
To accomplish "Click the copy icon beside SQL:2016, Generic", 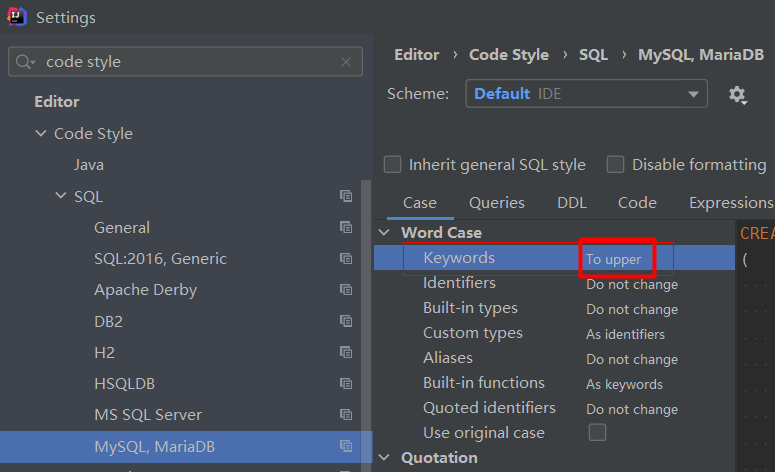I will [346, 258].
